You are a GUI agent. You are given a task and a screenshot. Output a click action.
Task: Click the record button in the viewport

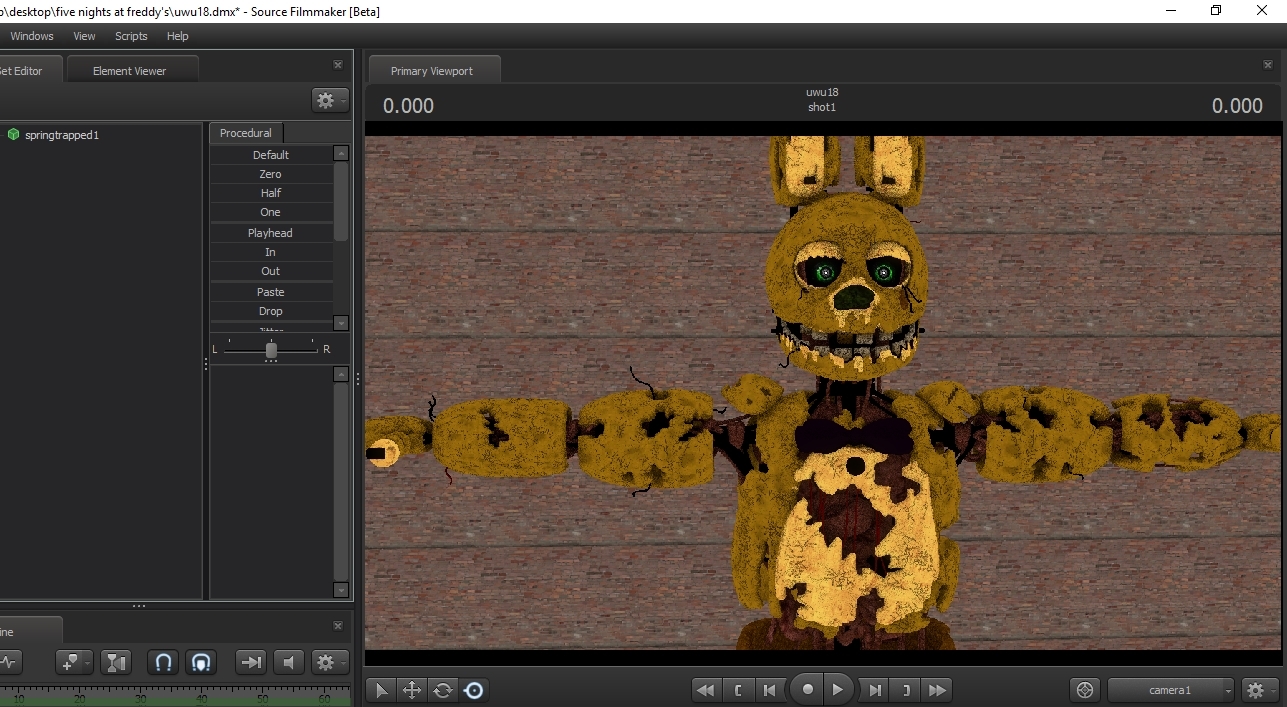tap(807, 690)
